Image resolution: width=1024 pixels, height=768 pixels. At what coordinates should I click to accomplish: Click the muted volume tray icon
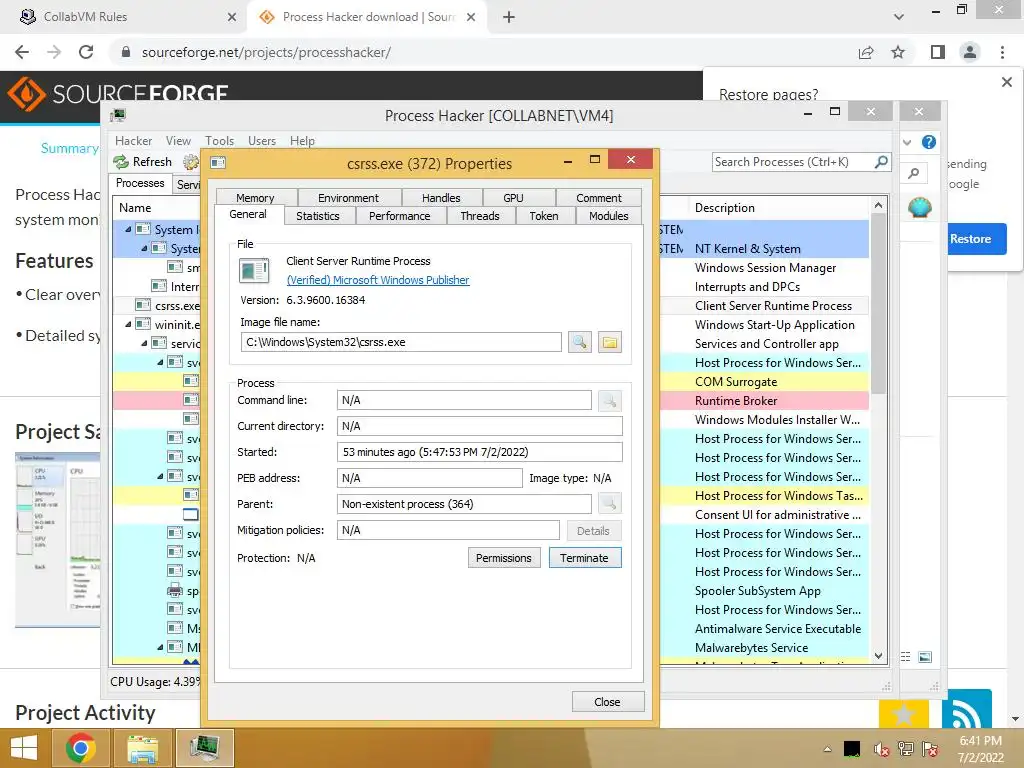(881, 749)
